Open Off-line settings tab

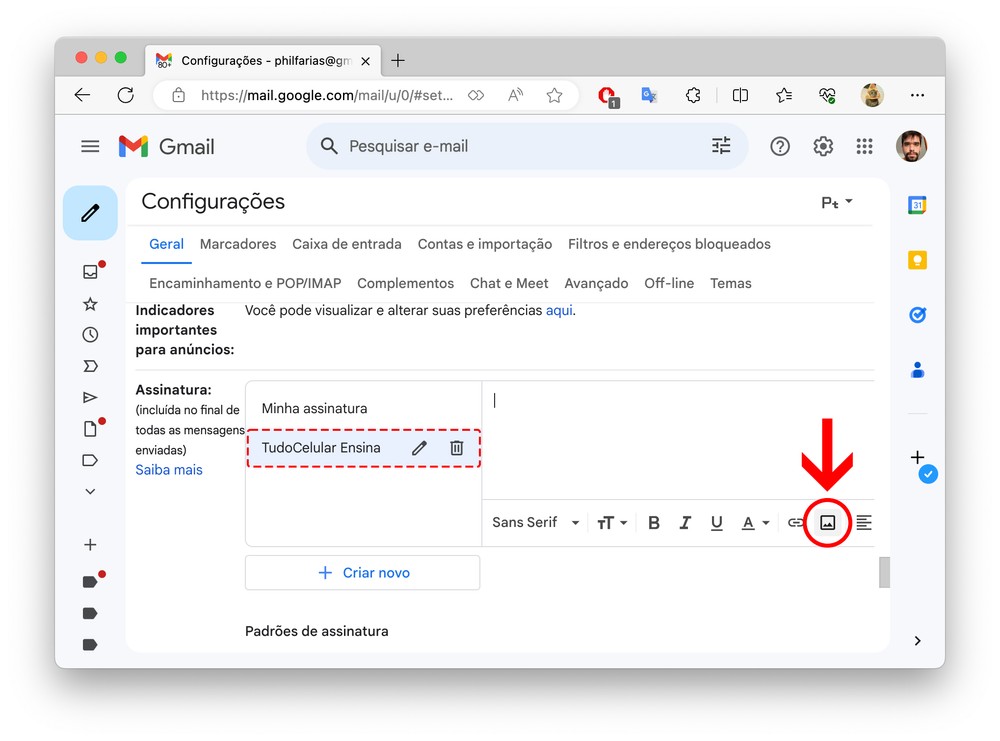[x=669, y=283]
